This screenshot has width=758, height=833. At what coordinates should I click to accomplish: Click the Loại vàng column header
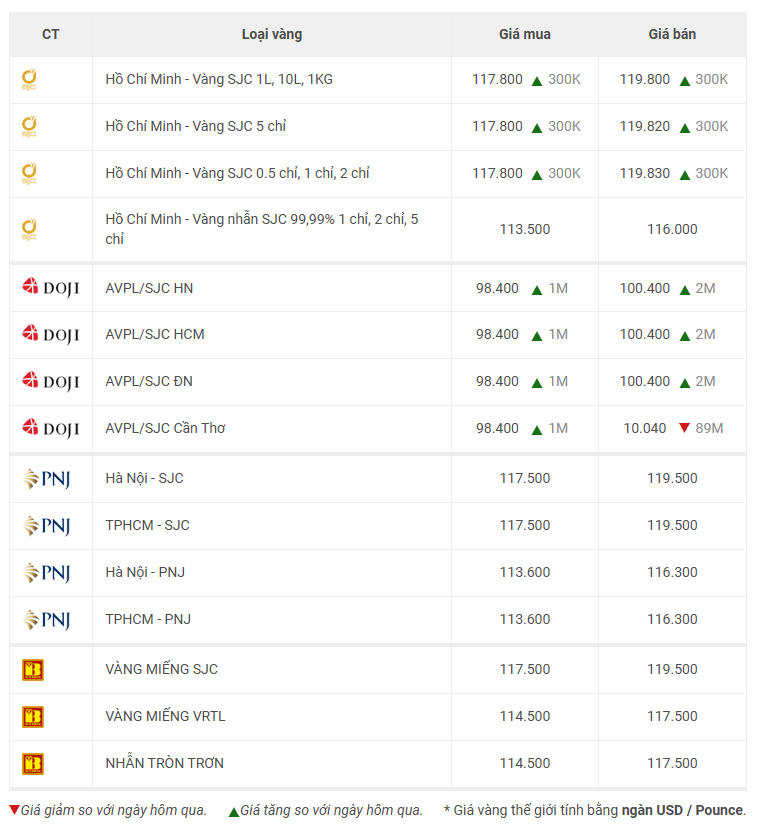pyautogui.click(x=272, y=35)
